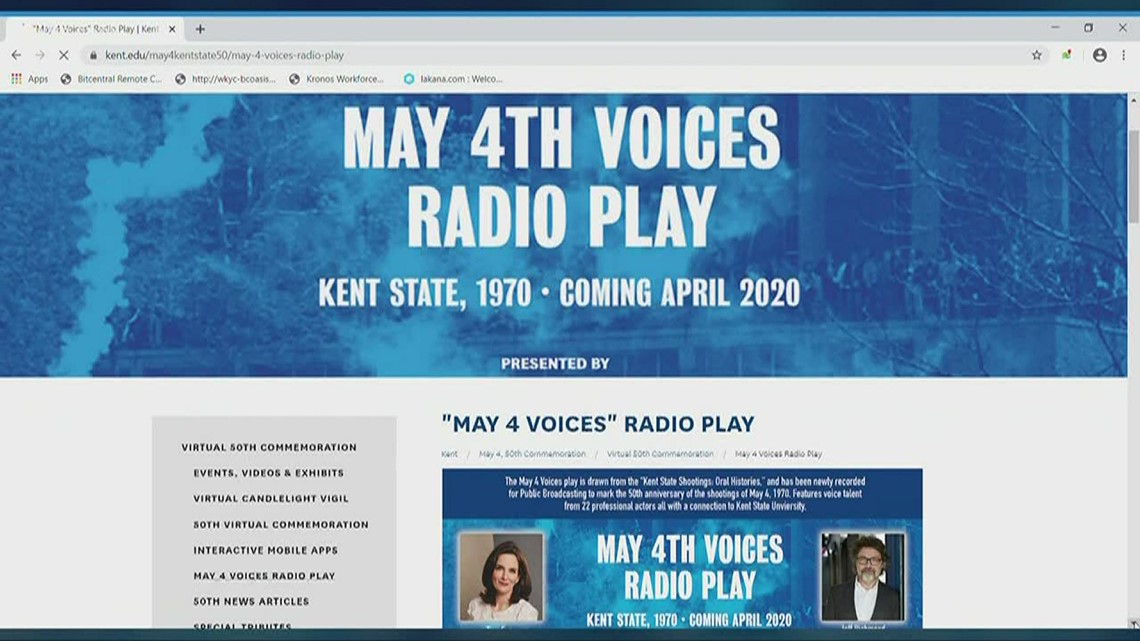Click the May 4th Voices hero banner

(563, 235)
